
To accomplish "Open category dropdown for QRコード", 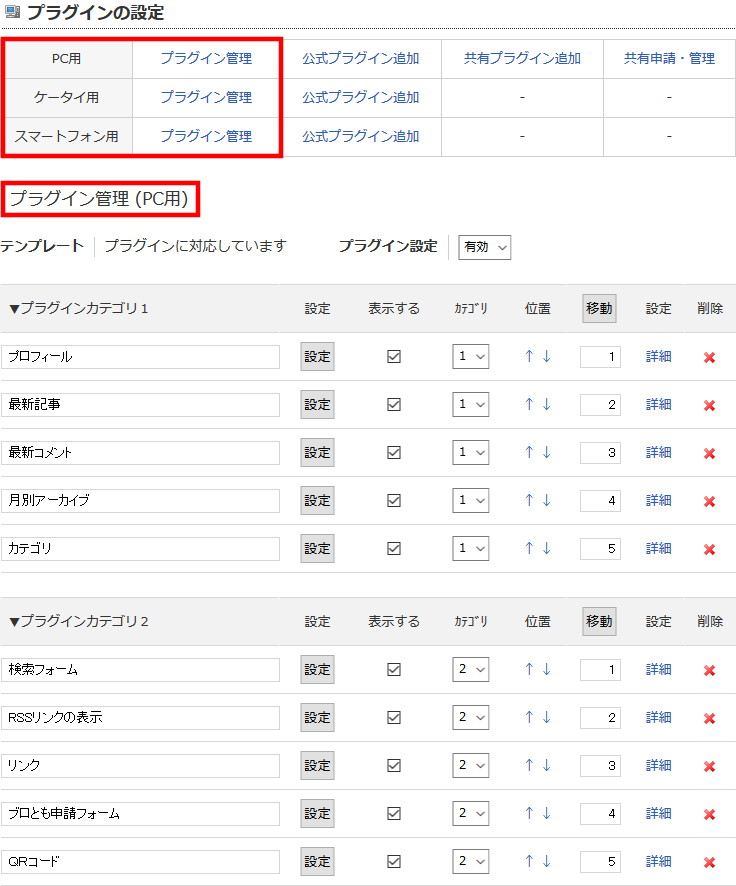I will click(x=471, y=862).
